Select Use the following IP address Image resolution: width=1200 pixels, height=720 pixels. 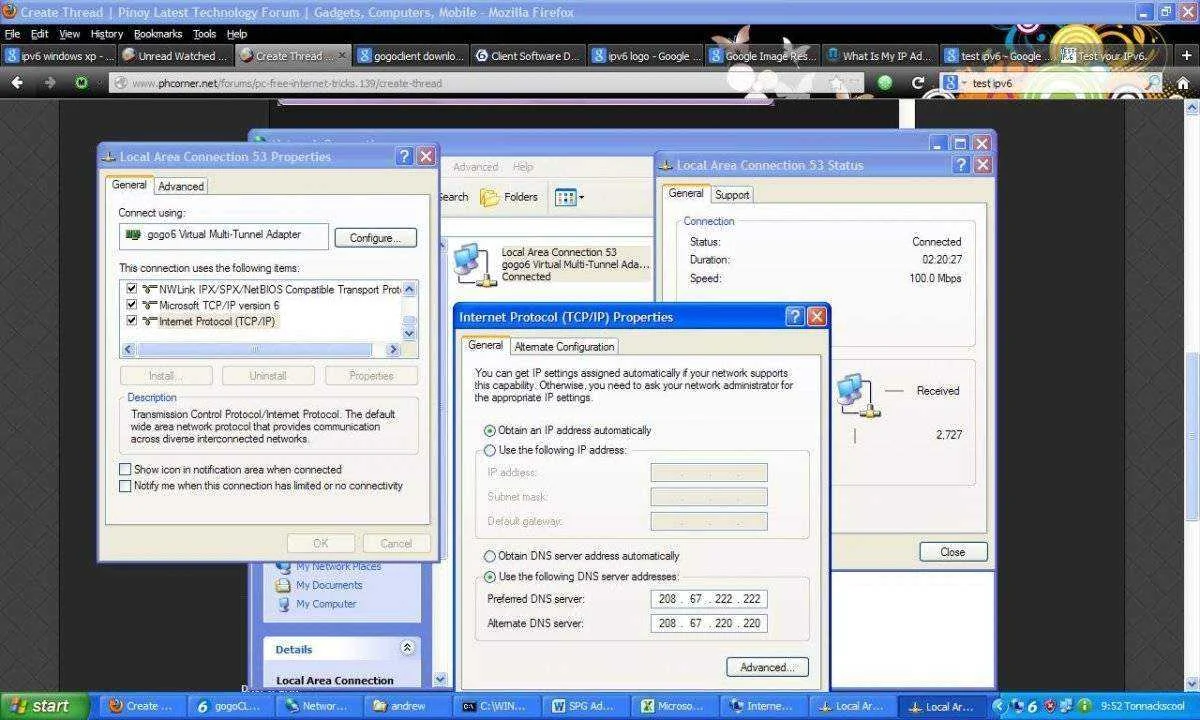tap(490, 450)
